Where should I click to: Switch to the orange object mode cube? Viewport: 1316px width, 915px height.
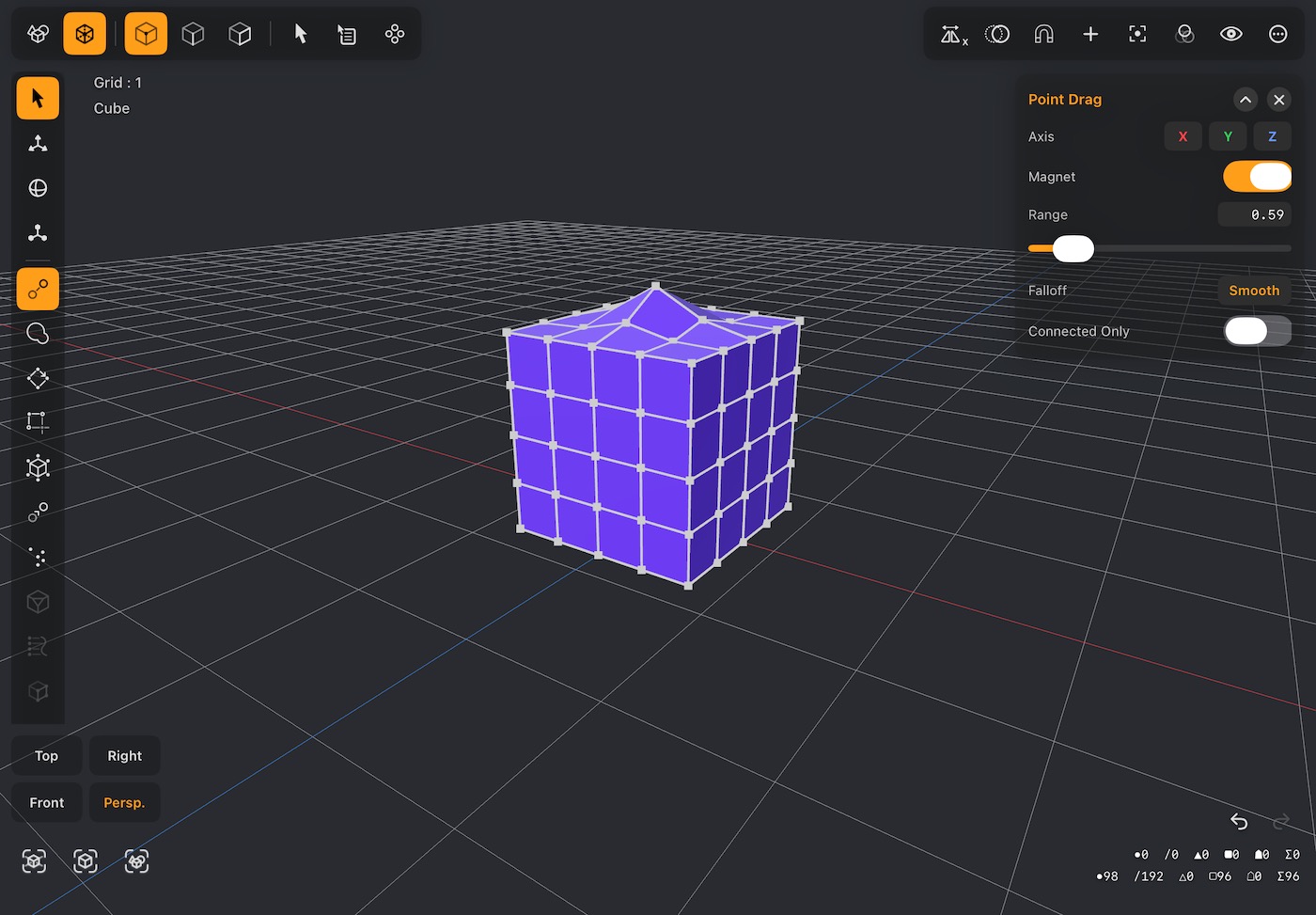(85, 34)
